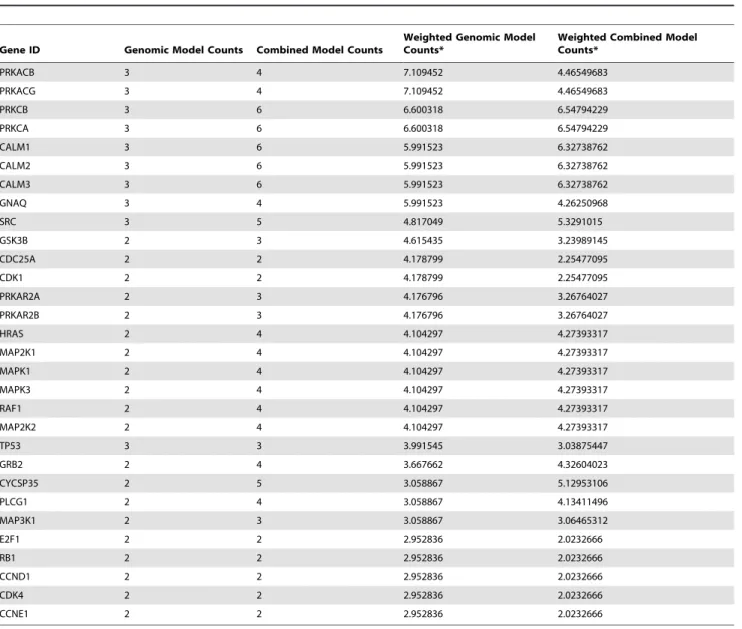Select value 6.600318 in the PRKCB row
The image size is (742, 629).
[423, 110]
